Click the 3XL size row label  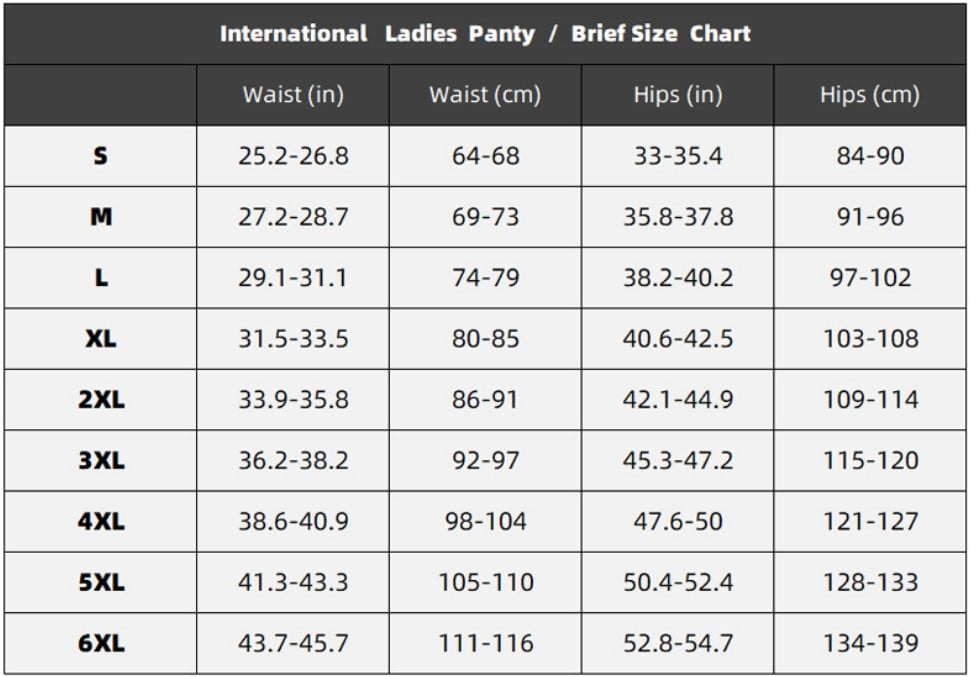click(101, 460)
